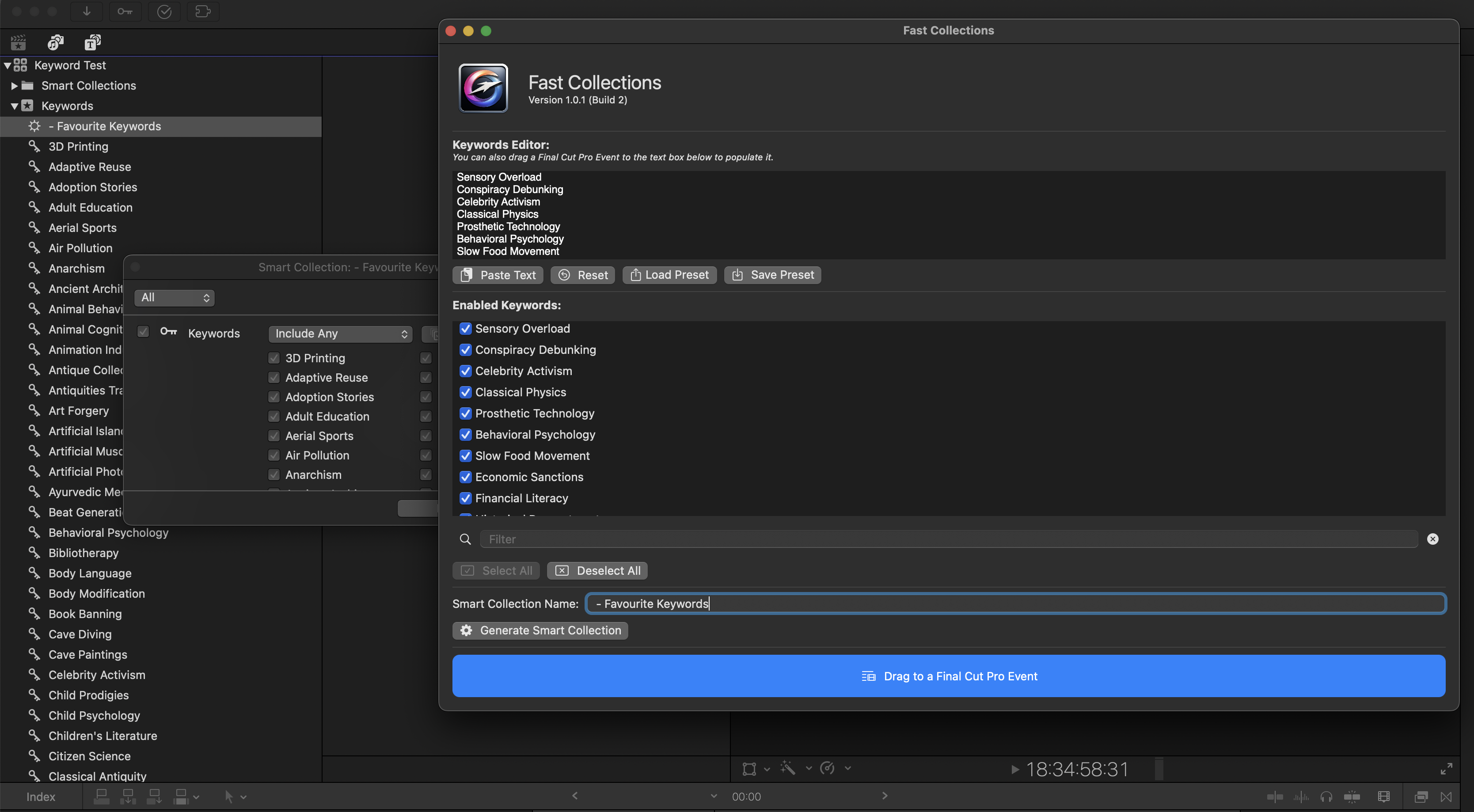Viewport: 1474px width, 812px height.
Task: Click the Save Preset icon button
Action: (x=737, y=274)
